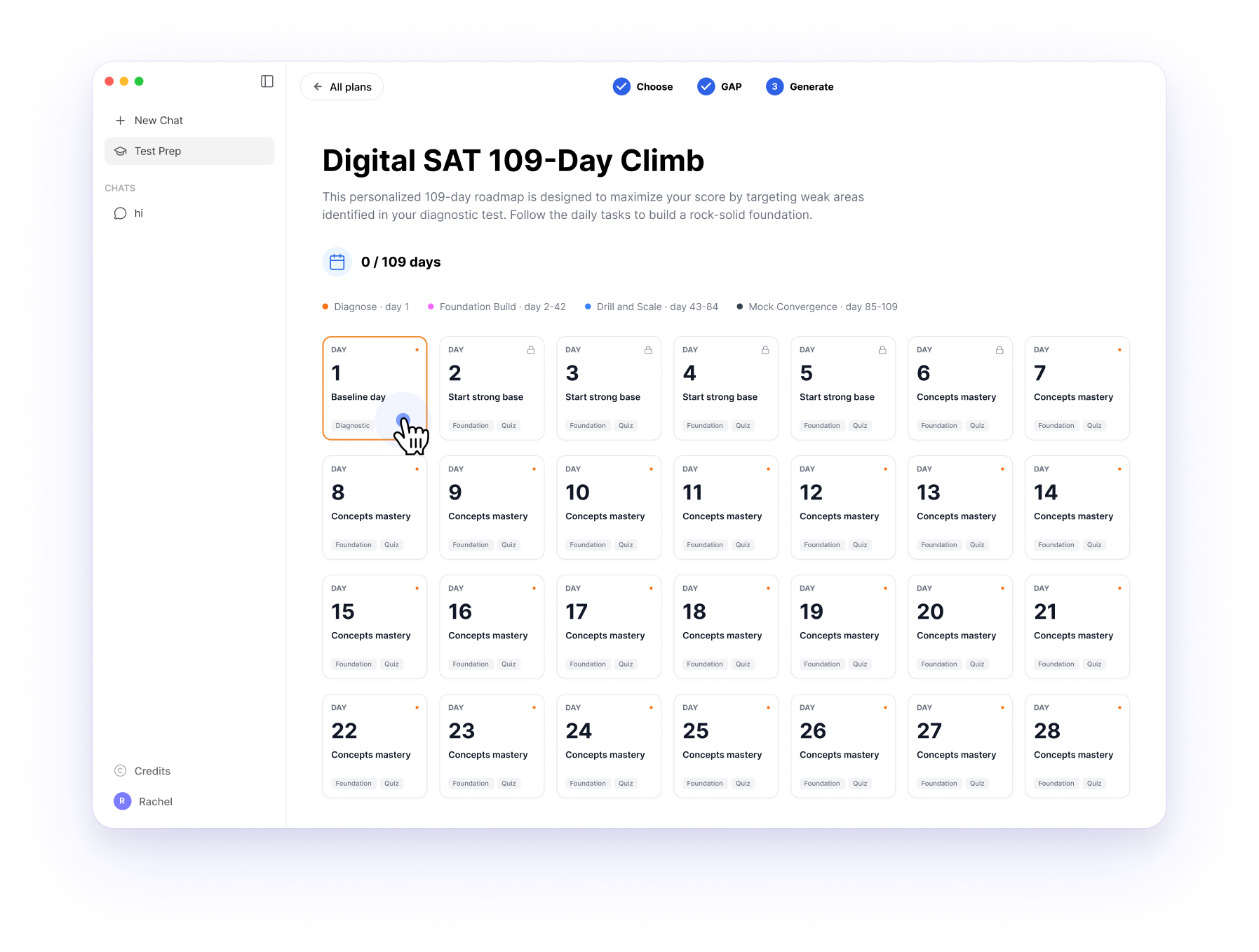Open the Day 1 Baseline day card
Image resolution: width=1259 pixels, height=952 pixels.
tap(375, 389)
